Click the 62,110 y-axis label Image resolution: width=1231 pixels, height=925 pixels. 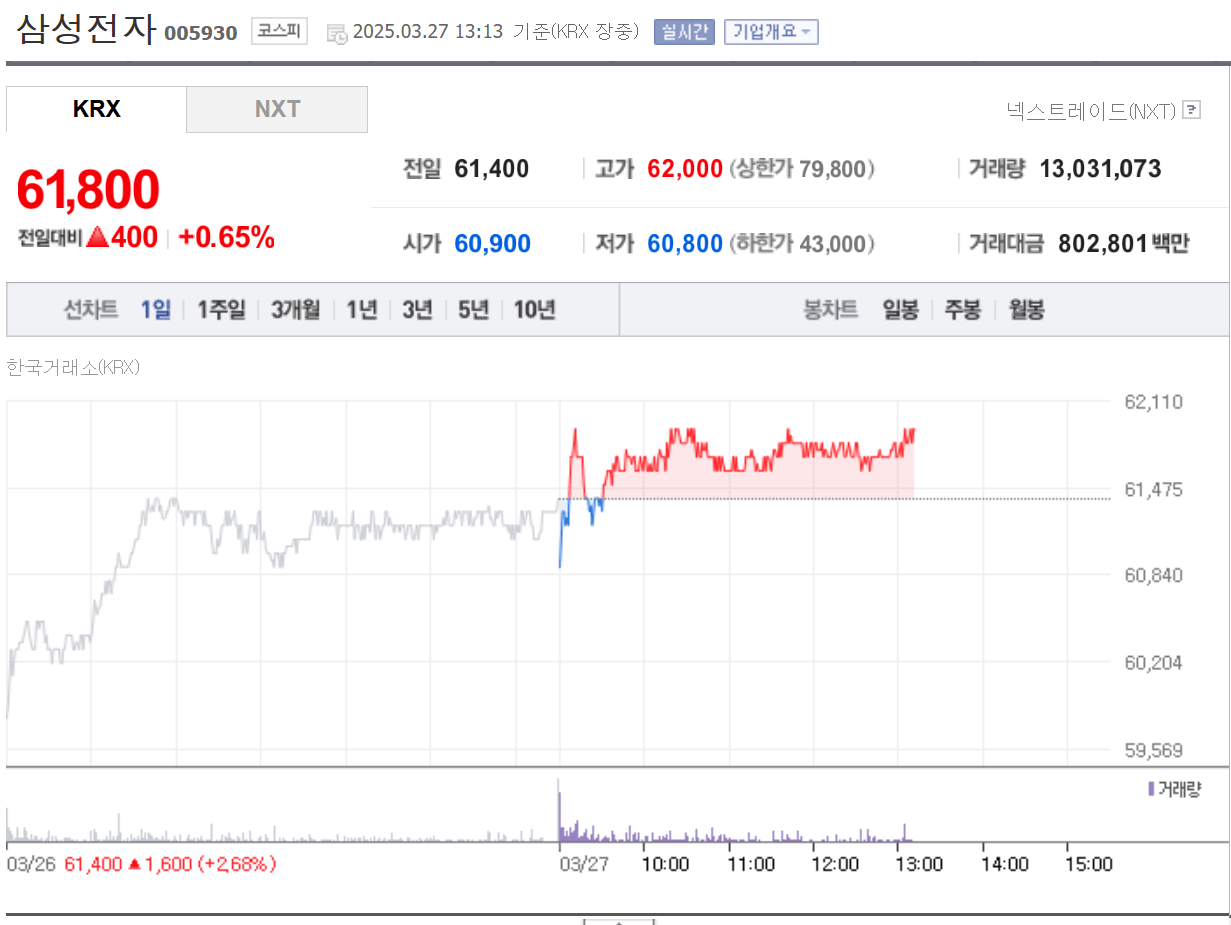tap(1154, 402)
